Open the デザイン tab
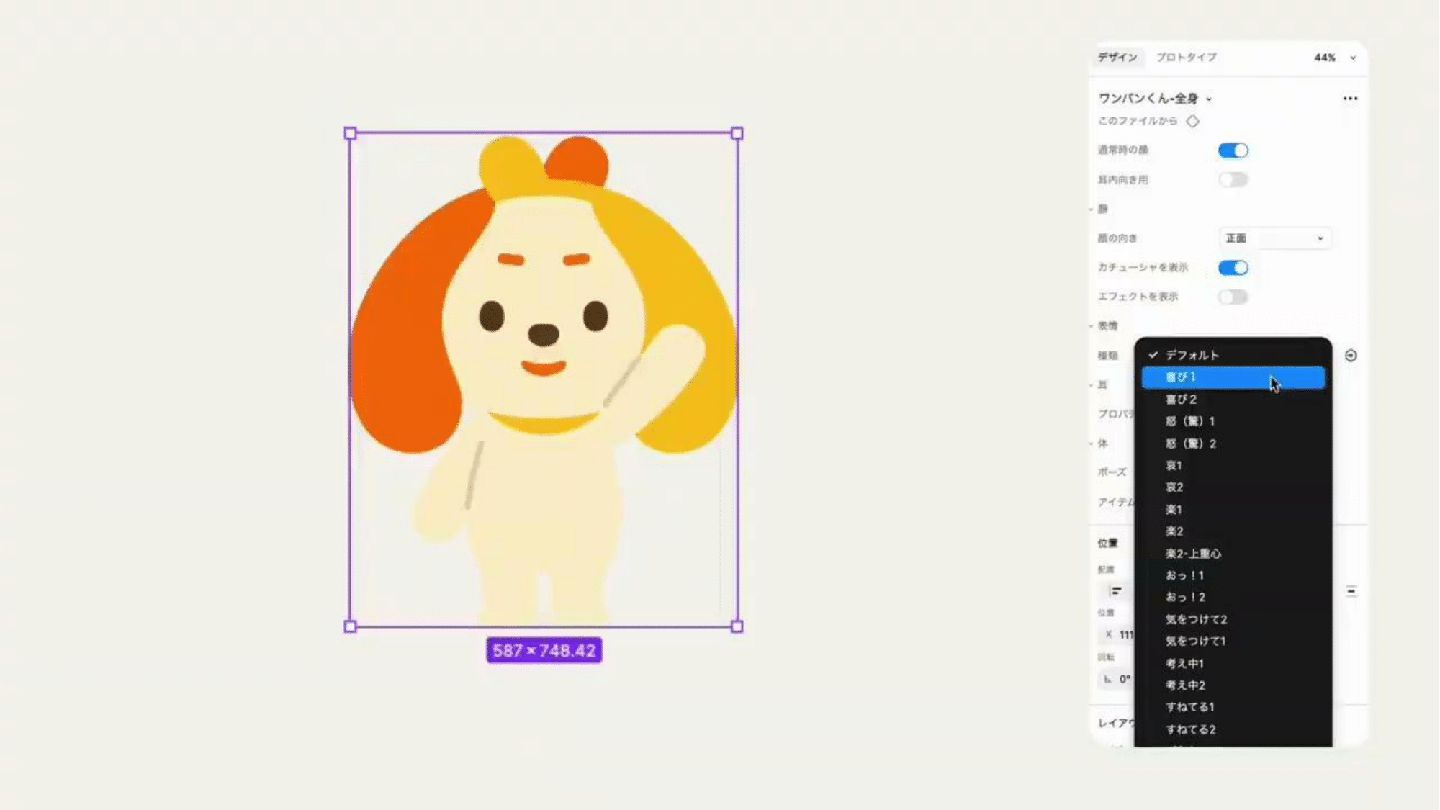Viewport: 1440px width, 810px height. [x=1117, y=58]
